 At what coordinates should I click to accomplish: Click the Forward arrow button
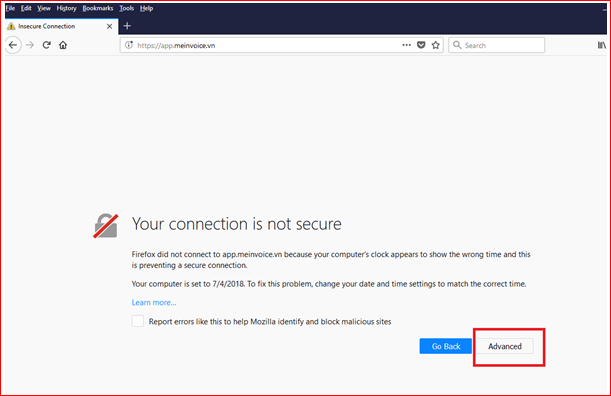[30, 45]
